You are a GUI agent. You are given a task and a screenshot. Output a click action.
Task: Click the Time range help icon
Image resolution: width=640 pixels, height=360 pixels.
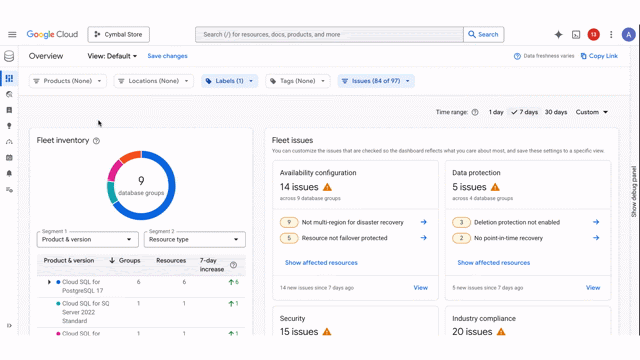click(475, 112)
